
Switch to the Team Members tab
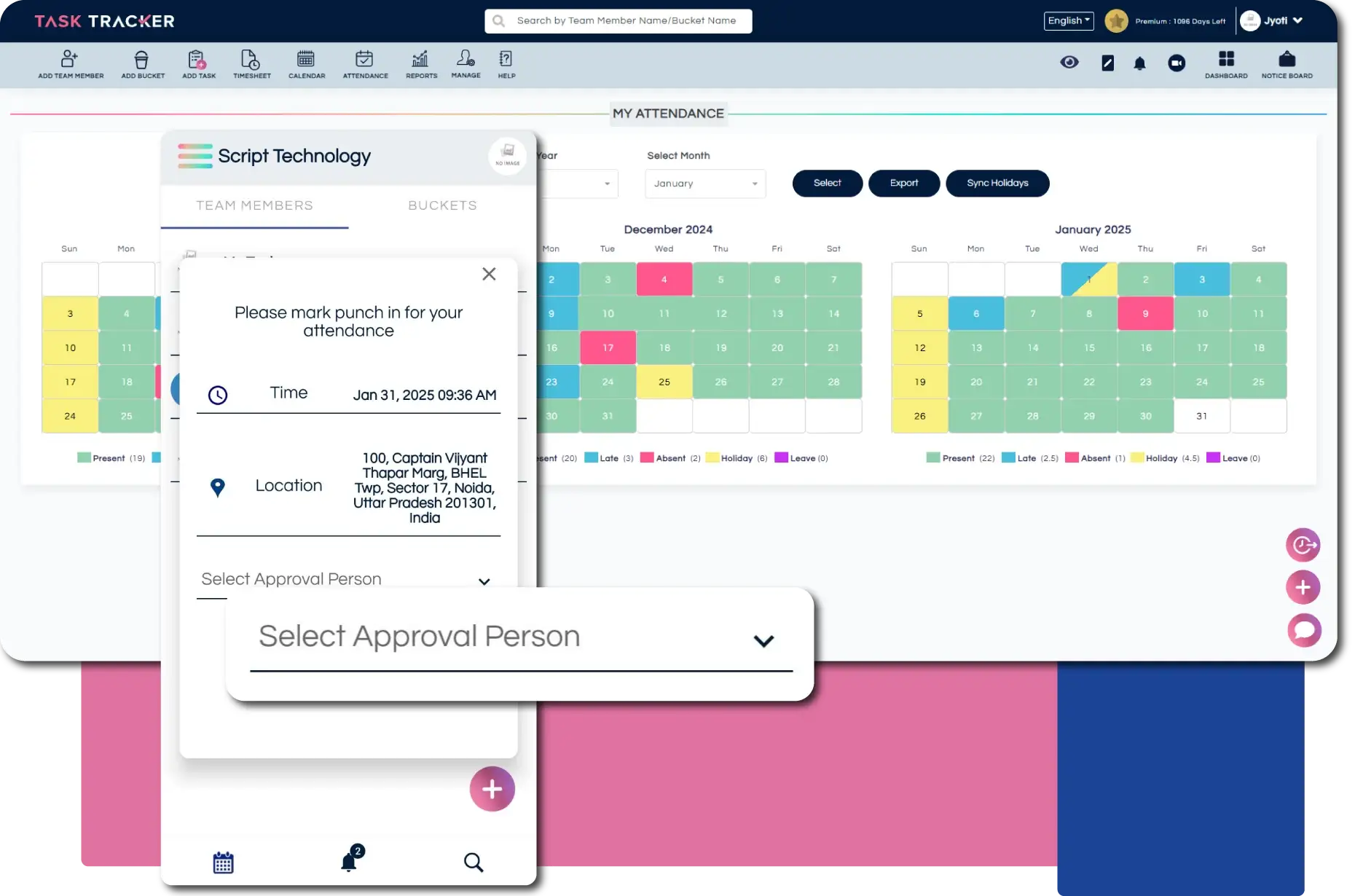click(x=254, y=205)
